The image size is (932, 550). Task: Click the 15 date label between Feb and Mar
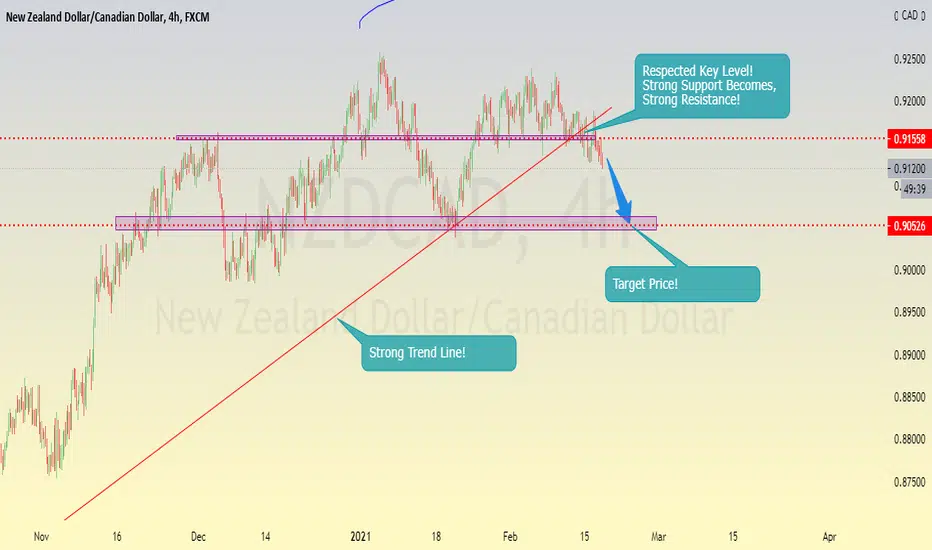click(584, 537)
